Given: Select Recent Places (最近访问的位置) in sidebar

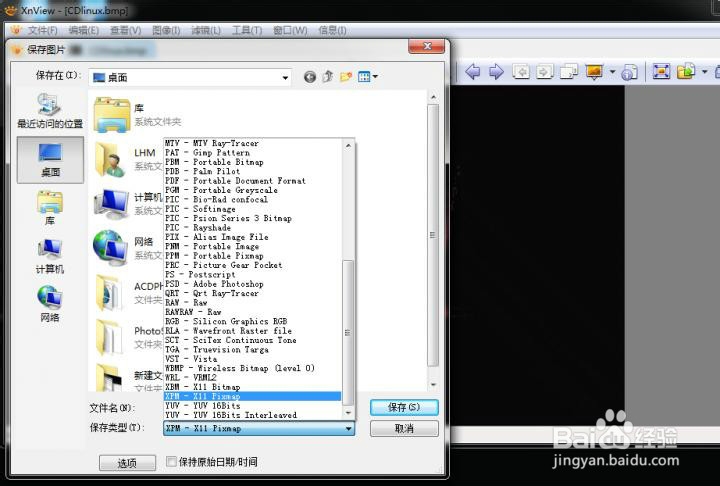Looking at the screenshot, I should (x=50, y=110).
